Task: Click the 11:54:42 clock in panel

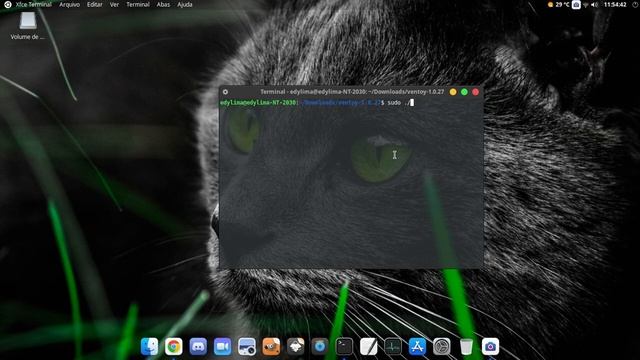Action: [x=615, y=4]
